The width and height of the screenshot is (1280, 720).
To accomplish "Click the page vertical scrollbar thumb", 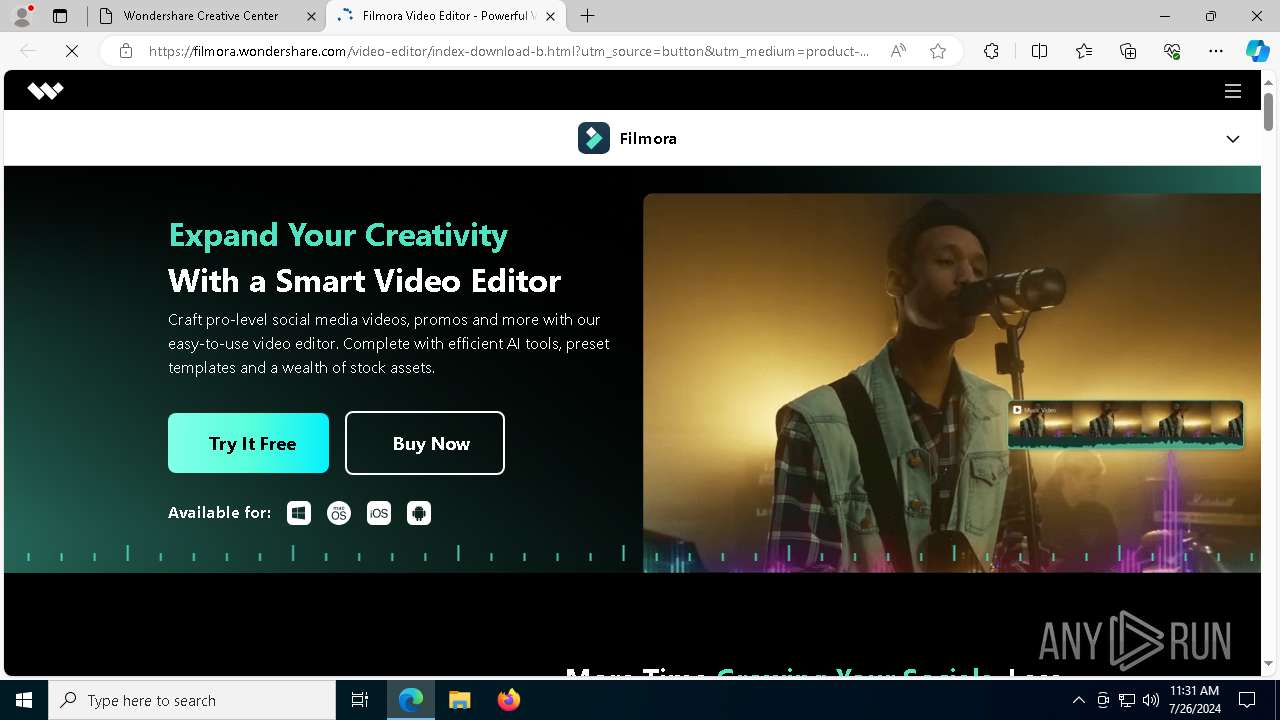I will [x=1268, y=111].
